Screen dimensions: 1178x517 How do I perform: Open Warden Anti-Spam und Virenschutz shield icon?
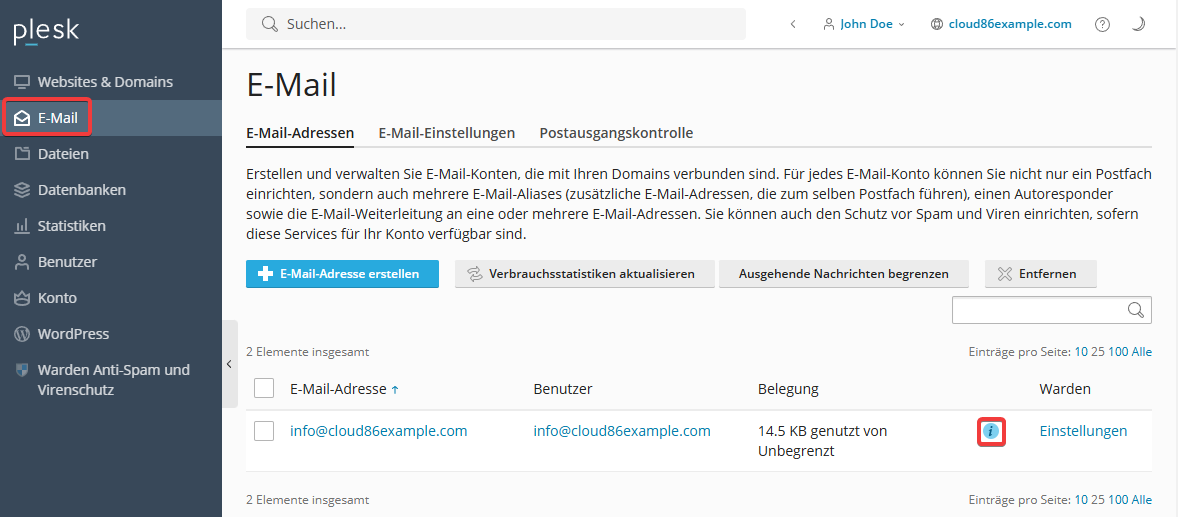coord(23,370)
